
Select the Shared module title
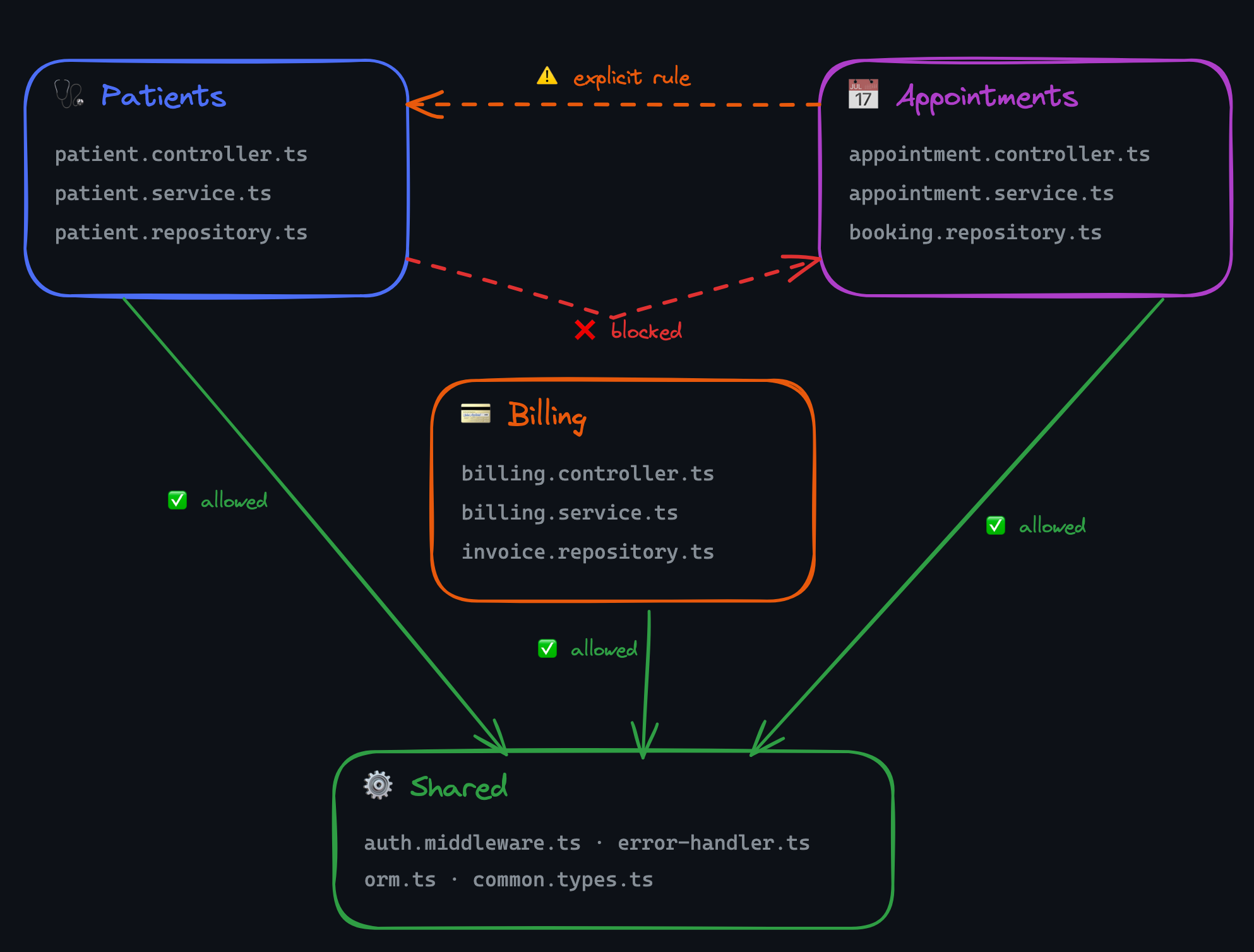pyautogui.click(x=458, y=787)
